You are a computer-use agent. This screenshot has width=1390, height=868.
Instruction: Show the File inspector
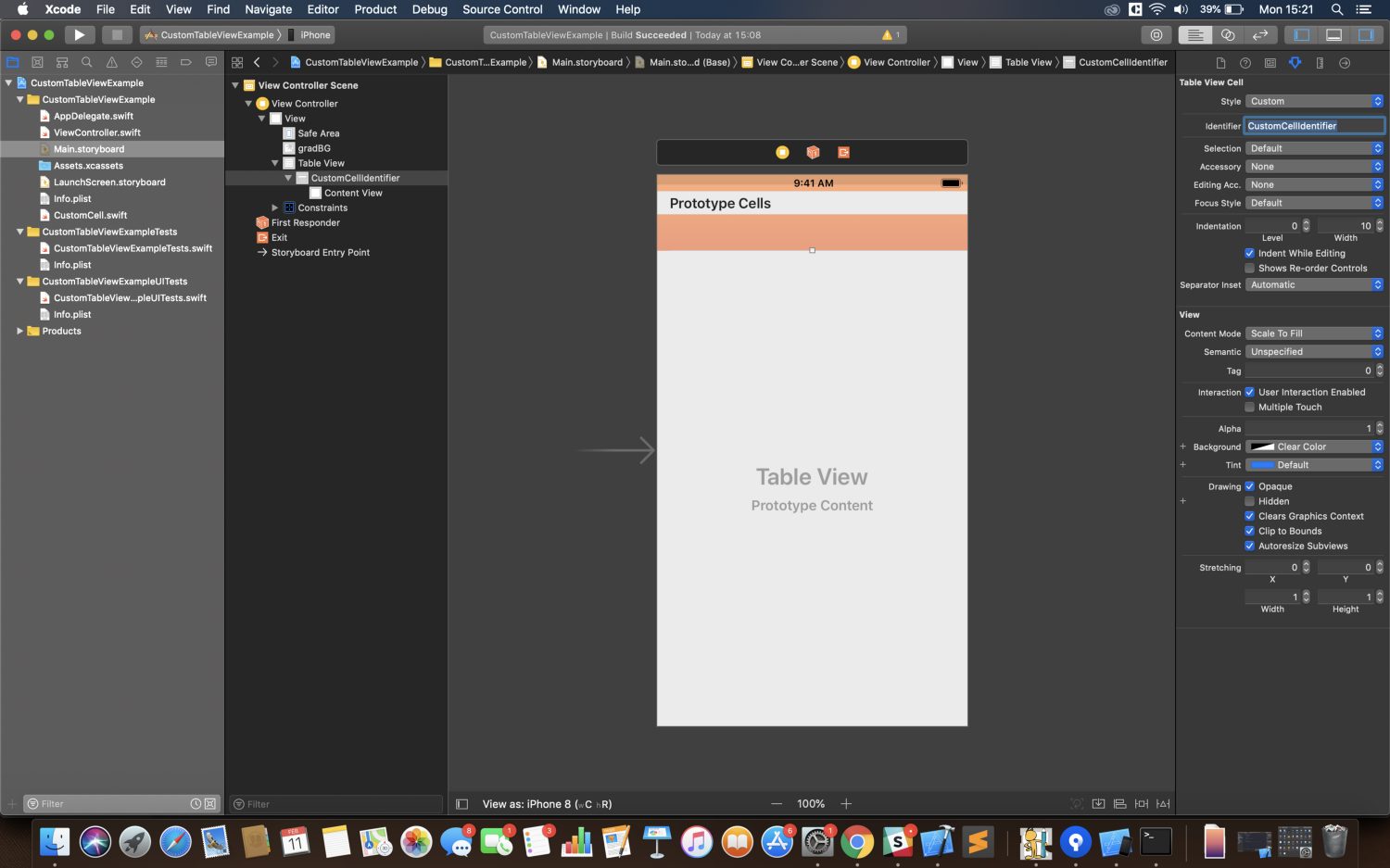pyautogui.click(x=1220, y=63)
